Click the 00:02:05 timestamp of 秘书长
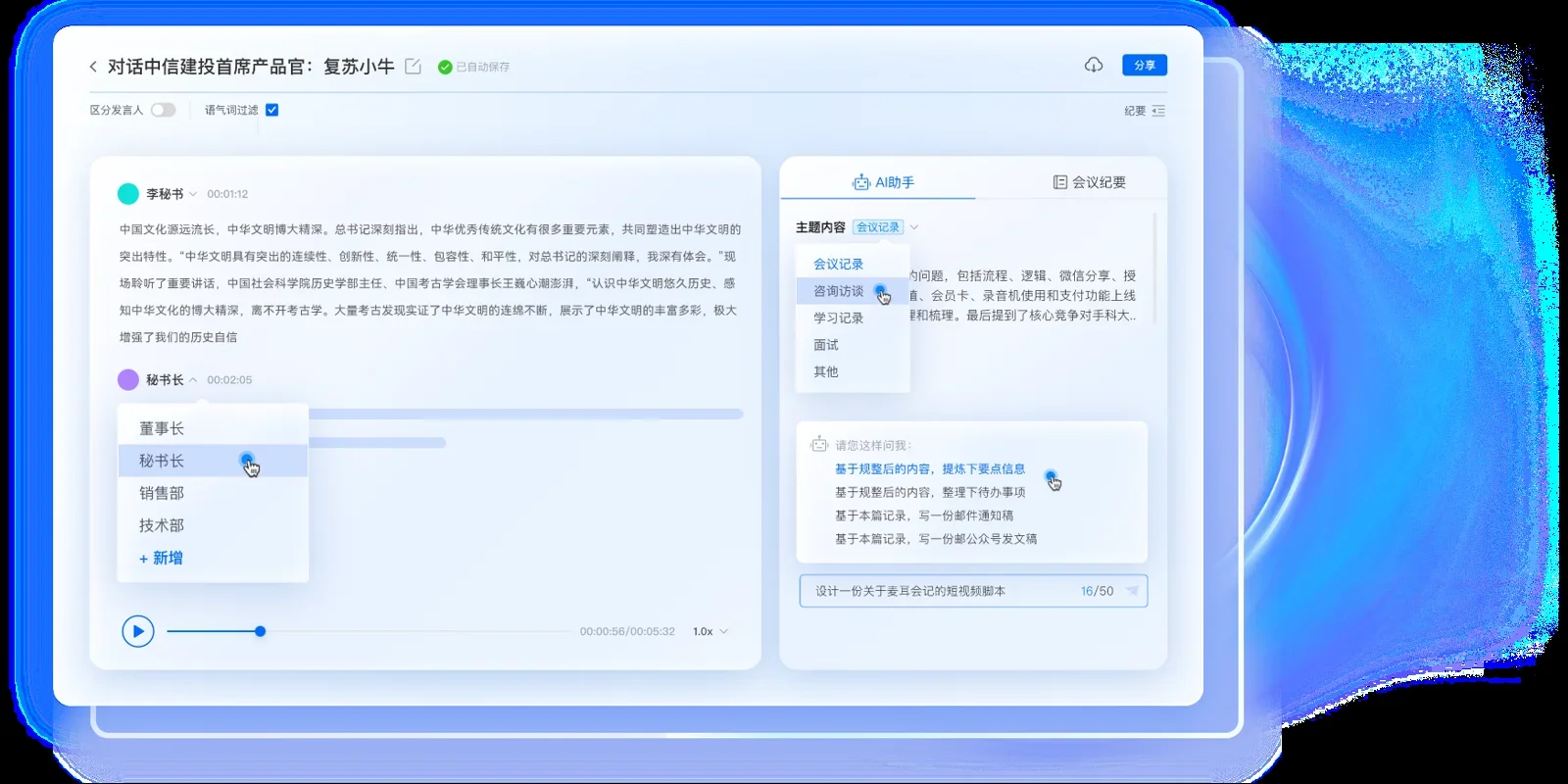The image size is (1568, 784). click(x=229, y=379)
